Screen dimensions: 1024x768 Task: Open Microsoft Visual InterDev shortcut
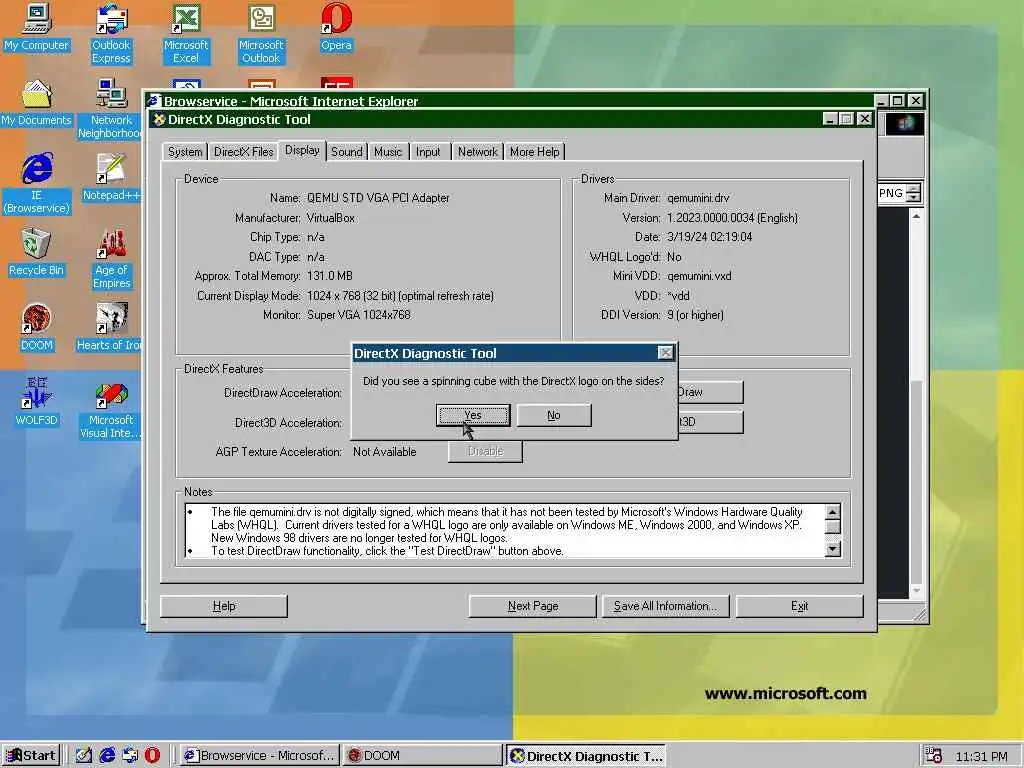(111, 409)
